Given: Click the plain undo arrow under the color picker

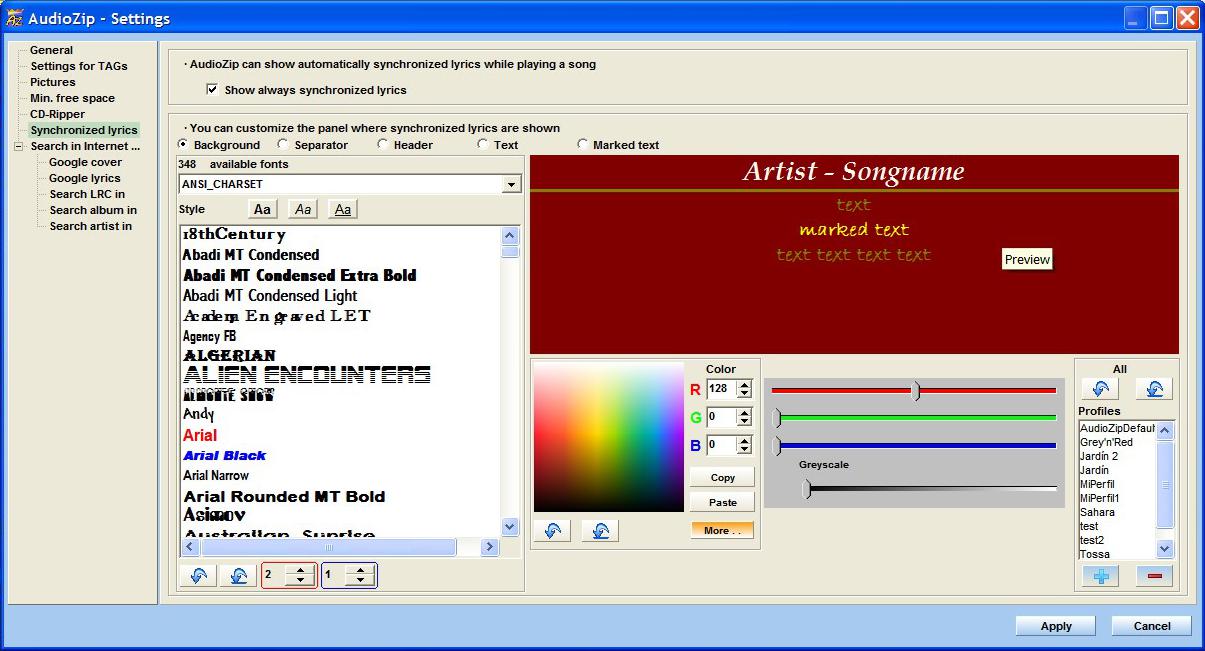Looking at the screenshot, I should [552, 531].
